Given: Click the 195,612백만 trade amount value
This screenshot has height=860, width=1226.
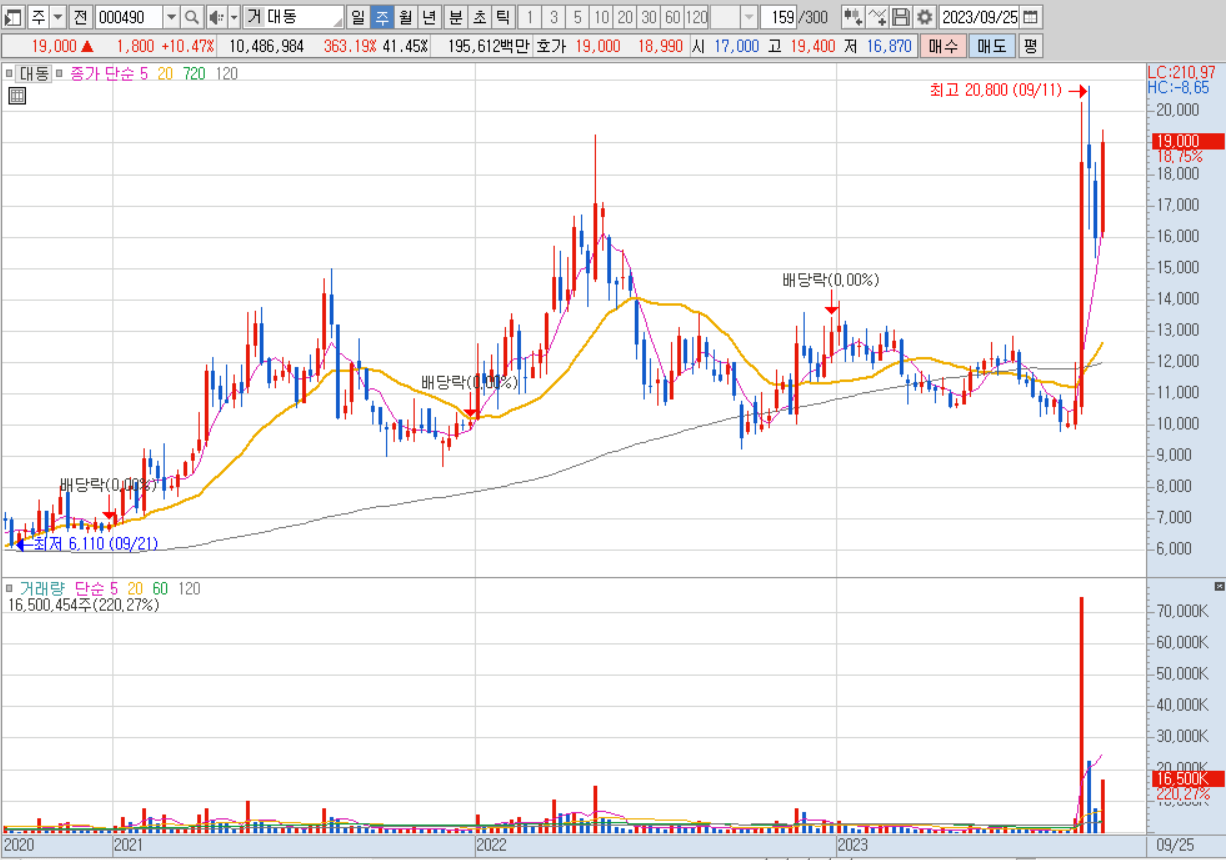Looking at the screenshot, I should point(488,46).
